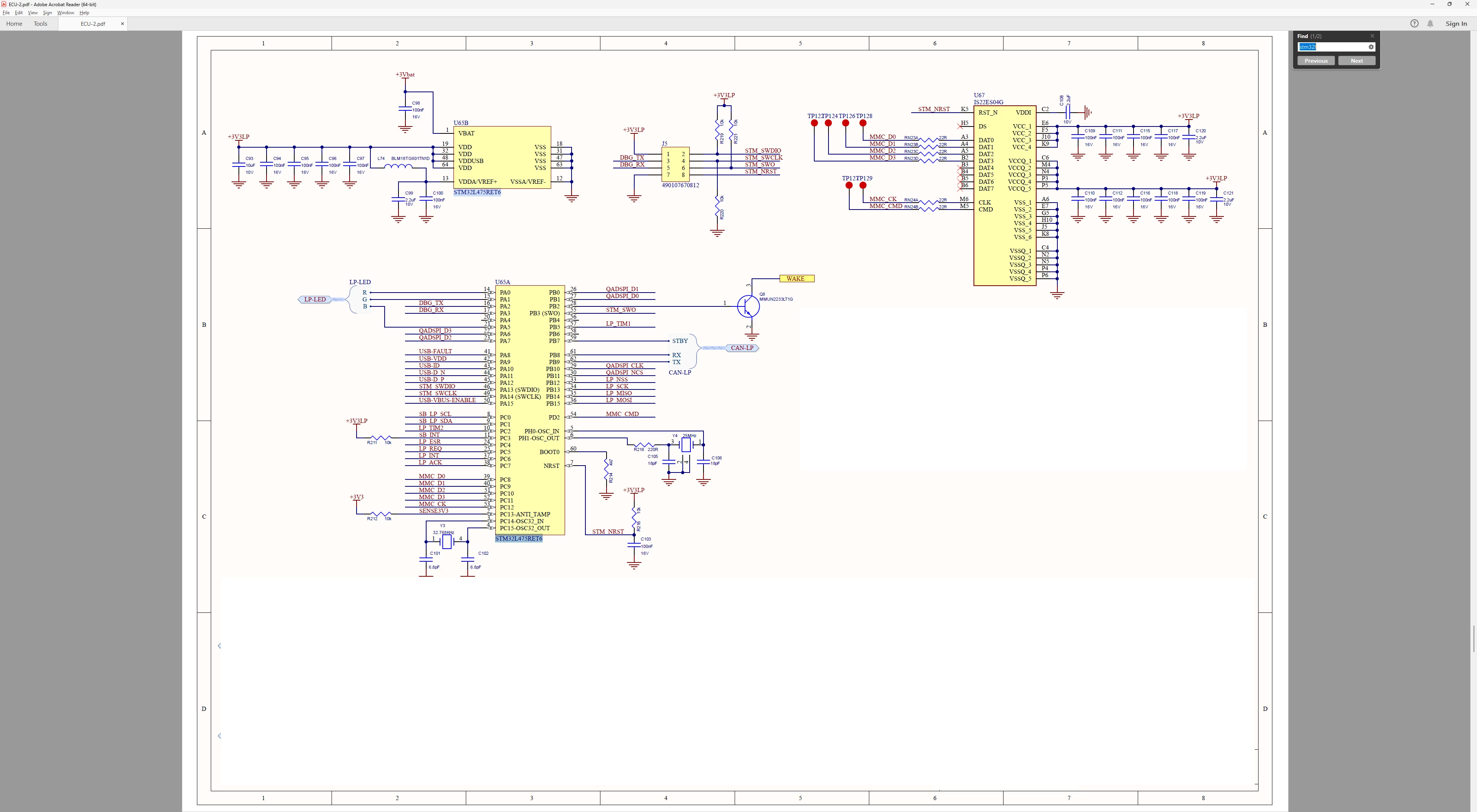Click the Acrobat Reader app icon in title bar
The image size is (1477, 812).
pyautogui.click(x=4, y=4)
